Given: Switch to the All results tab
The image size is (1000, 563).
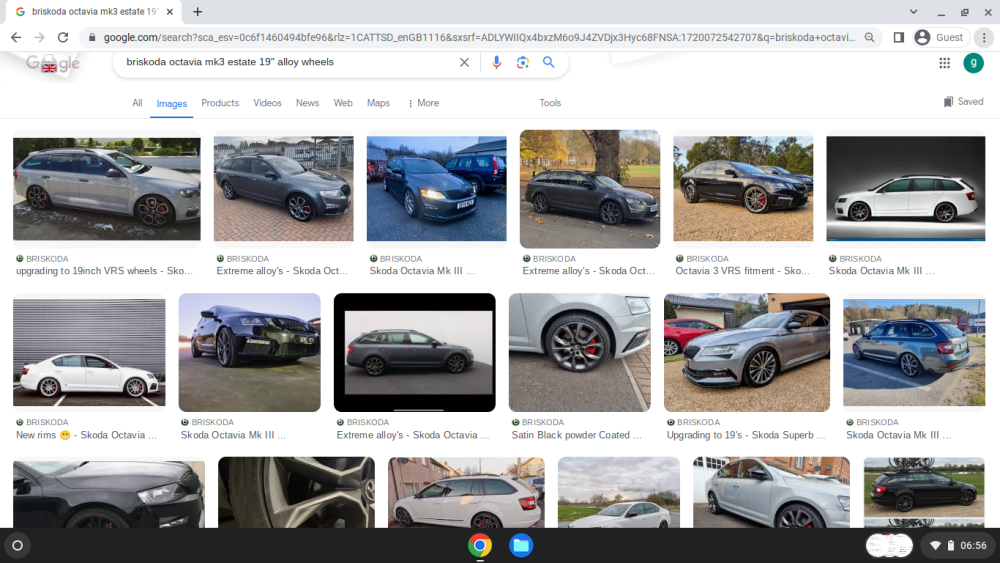Looking at the screenshot, I should pos(137,103).
